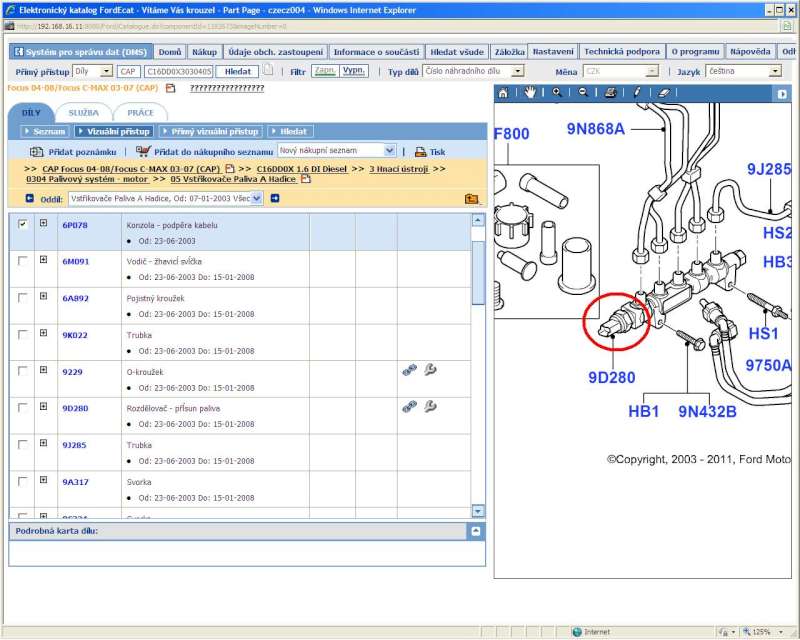Click the parts list scrollbar down arrow
Image resolution: width=800 pixels, height=640 pixels.
coord(477,511)
